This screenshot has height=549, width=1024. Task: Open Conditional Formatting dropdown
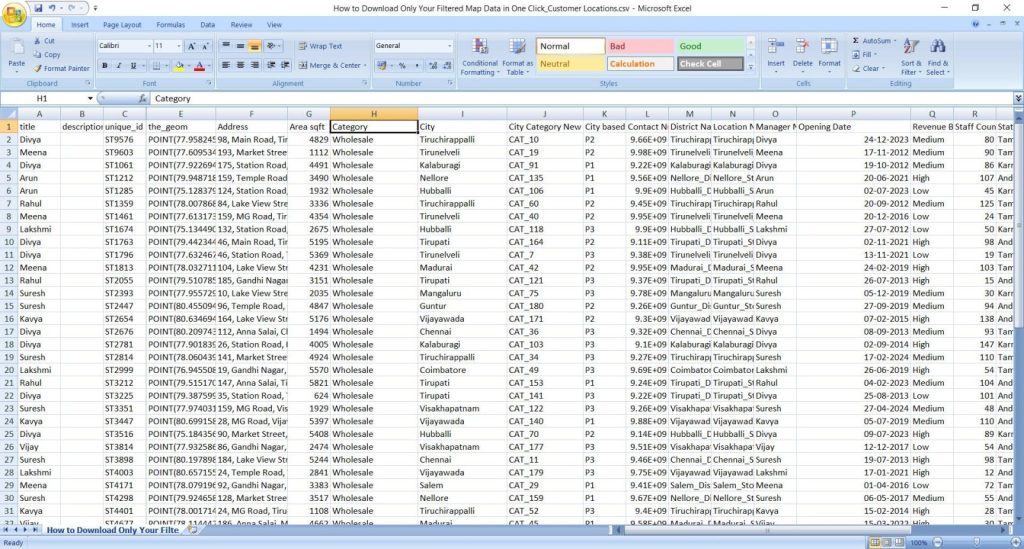point(480,57)
